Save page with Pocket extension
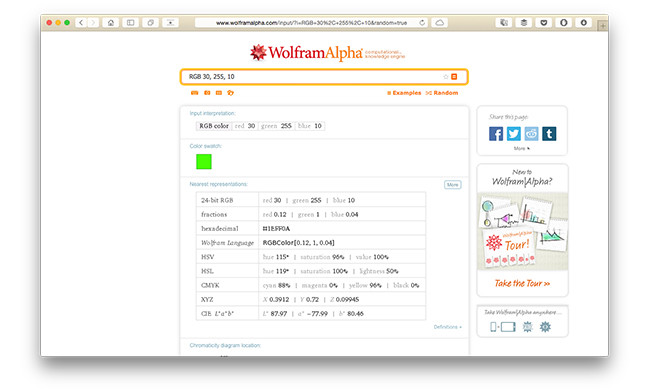The width and height of the screenshot is (650, 392). [543, 22]
